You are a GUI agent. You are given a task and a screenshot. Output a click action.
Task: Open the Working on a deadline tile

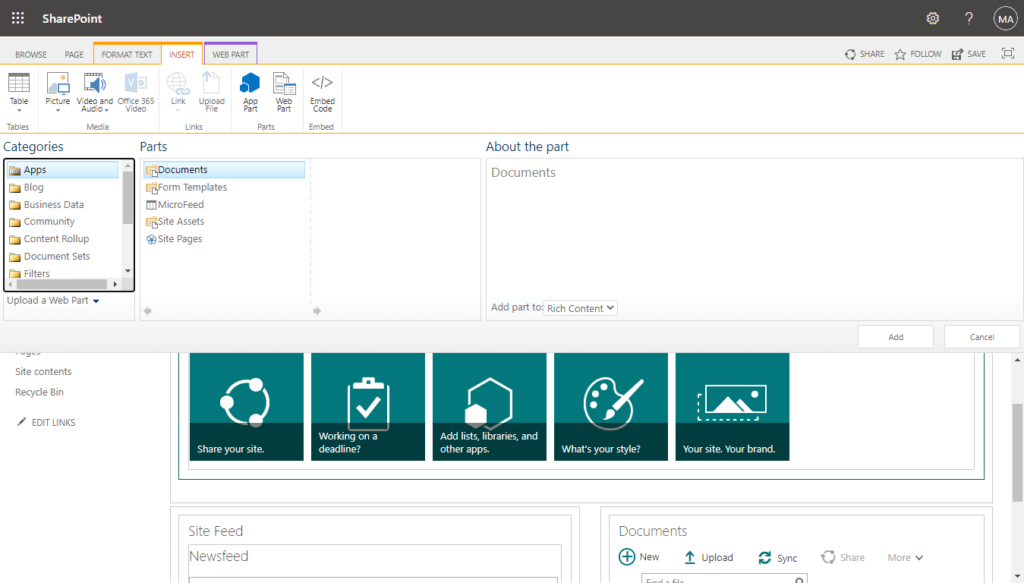point(368,407)
